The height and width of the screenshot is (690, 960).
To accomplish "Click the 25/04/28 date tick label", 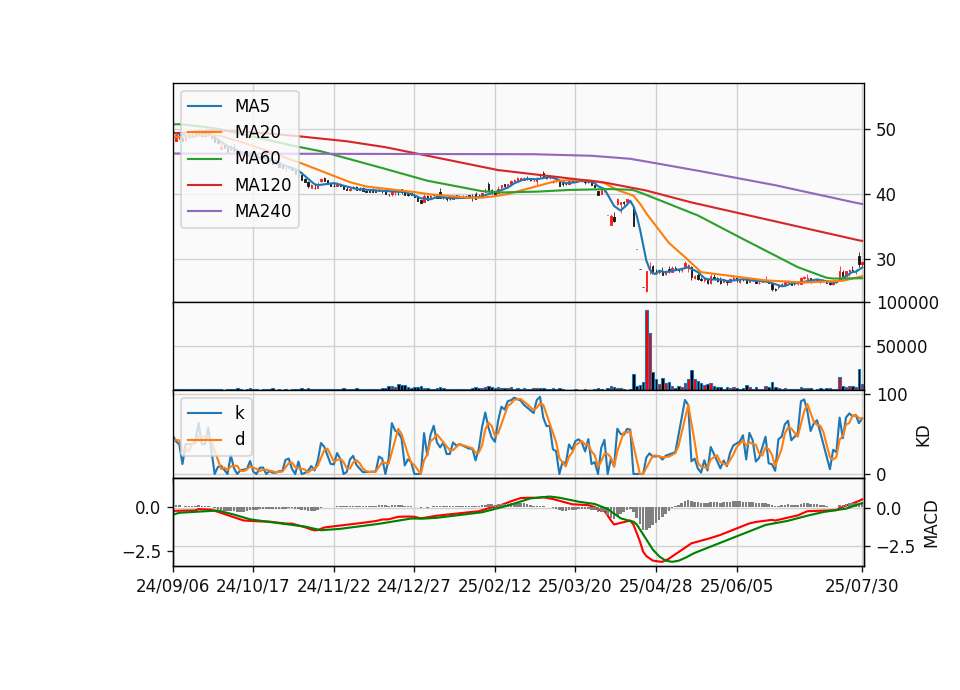I will point(656,586).
